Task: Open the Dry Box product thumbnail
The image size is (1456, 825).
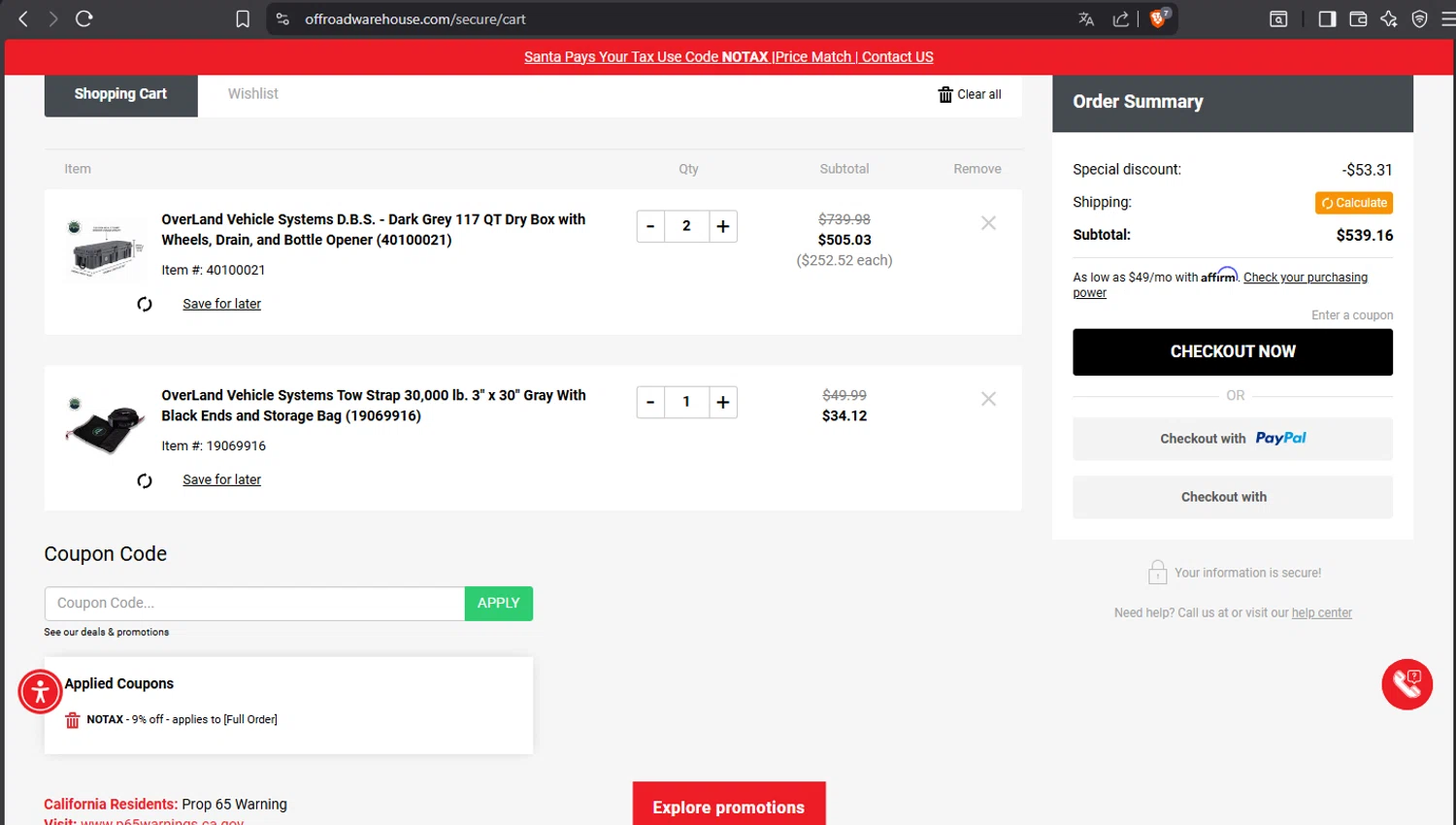Action: tap(104, 248)
